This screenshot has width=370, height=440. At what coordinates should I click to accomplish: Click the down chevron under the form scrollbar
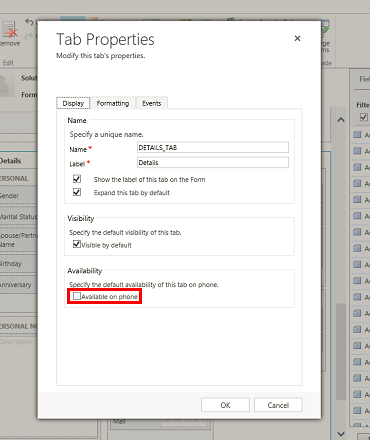pos(341,434)
